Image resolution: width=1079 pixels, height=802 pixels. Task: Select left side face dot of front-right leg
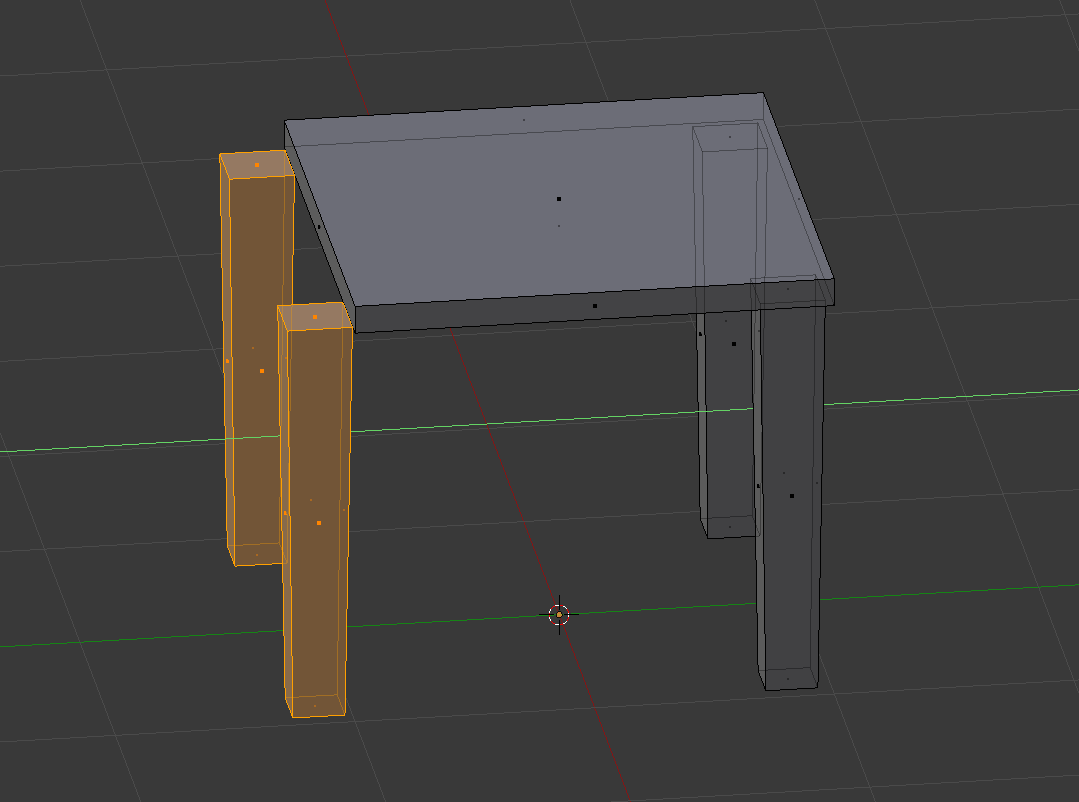click(758, 486)
